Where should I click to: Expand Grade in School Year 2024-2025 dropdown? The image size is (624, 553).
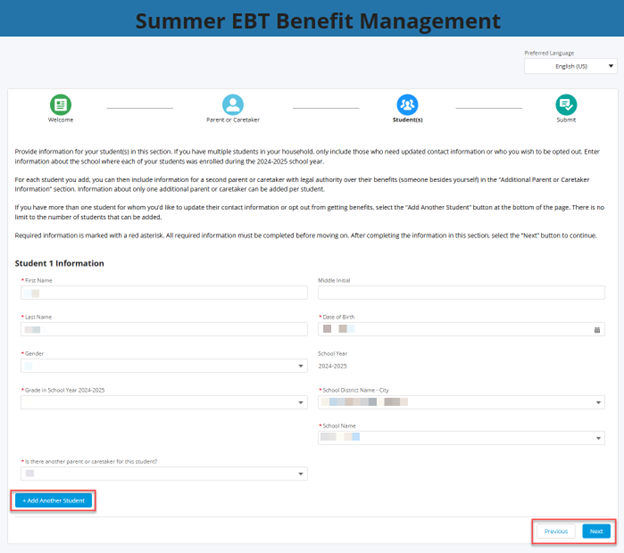click(162, 402)
